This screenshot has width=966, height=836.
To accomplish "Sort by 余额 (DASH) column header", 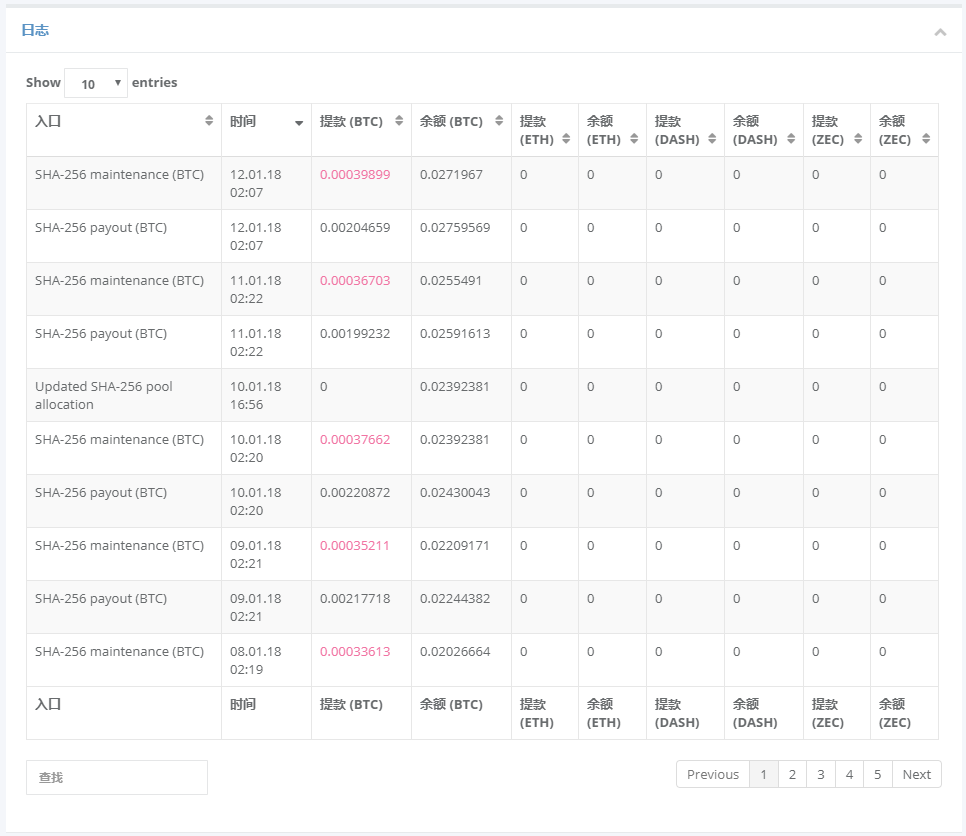I will click(x=763, y=130).
